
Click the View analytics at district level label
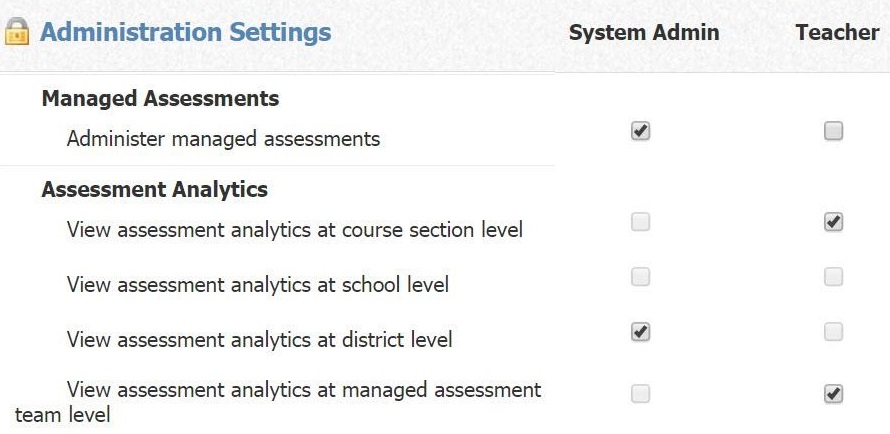coord(259,340)
